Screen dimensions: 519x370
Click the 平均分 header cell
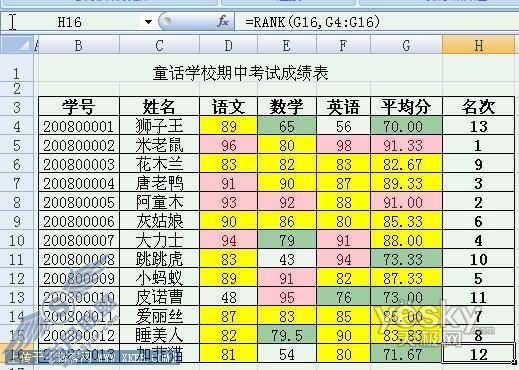click(406, 107)
